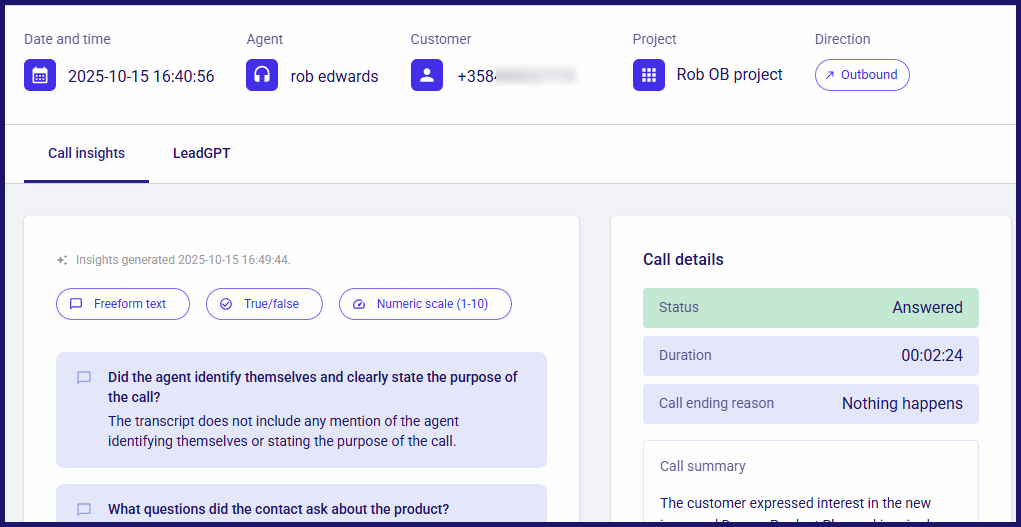Toggle the Freeform text filter chip
This screenshot has width=1021, height=527.
point(123,304)
